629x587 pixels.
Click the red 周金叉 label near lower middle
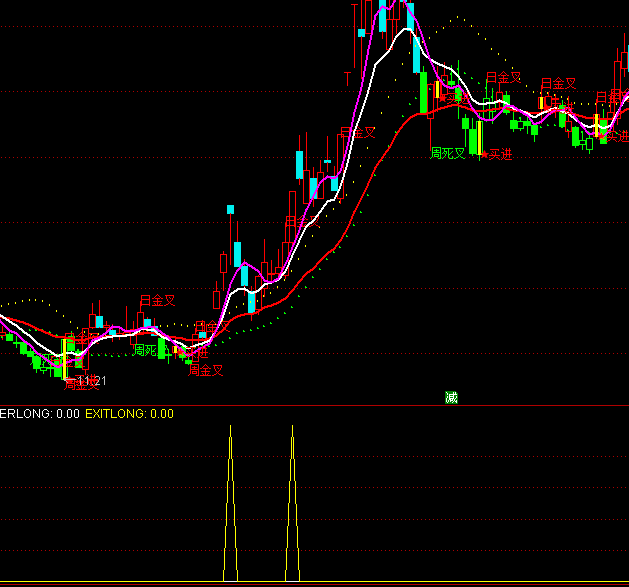pos(206,370)
